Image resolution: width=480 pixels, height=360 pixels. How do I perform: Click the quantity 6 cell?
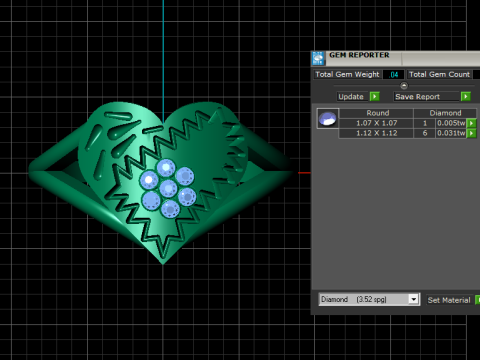point(425,133)
